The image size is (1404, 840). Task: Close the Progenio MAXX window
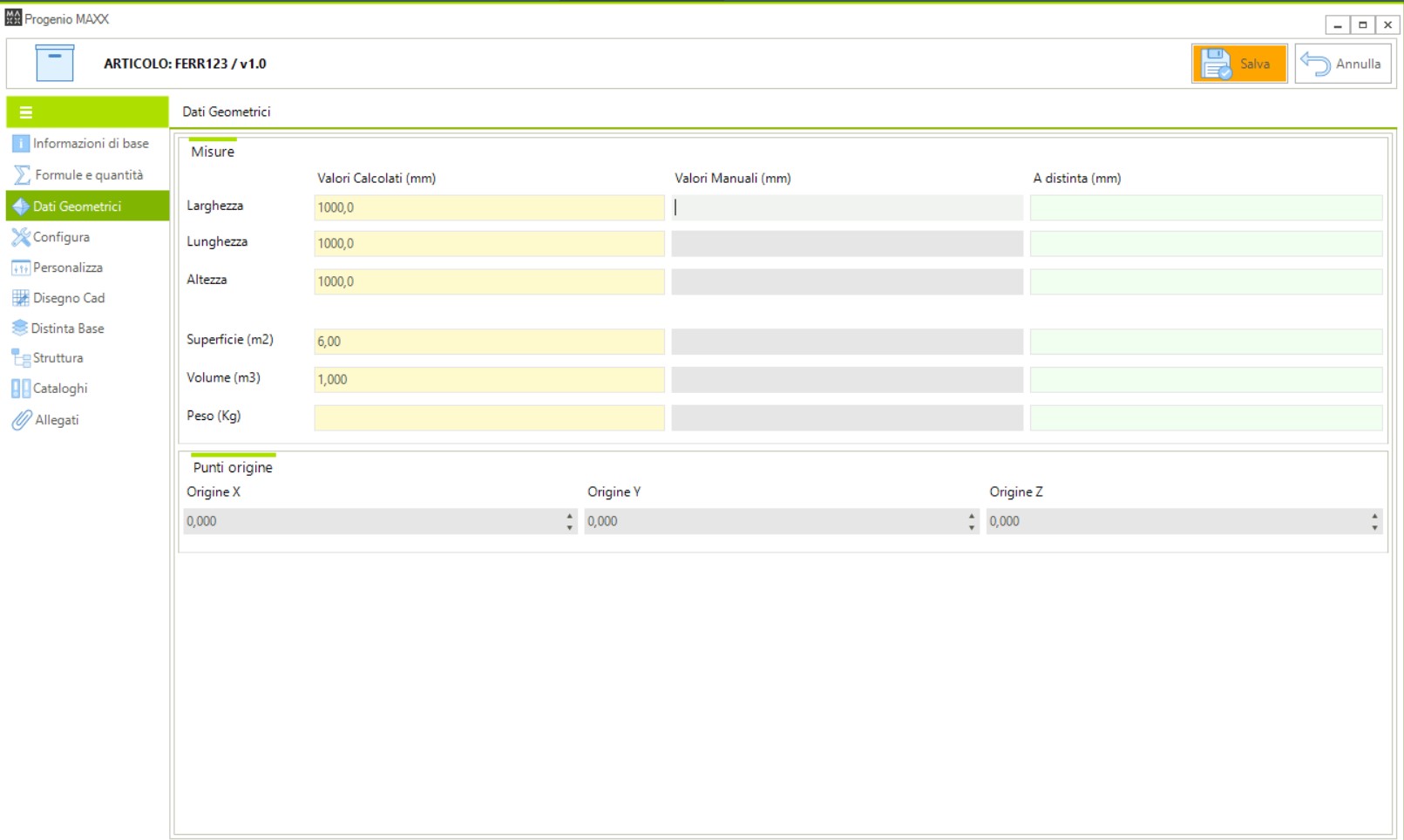1387,25
